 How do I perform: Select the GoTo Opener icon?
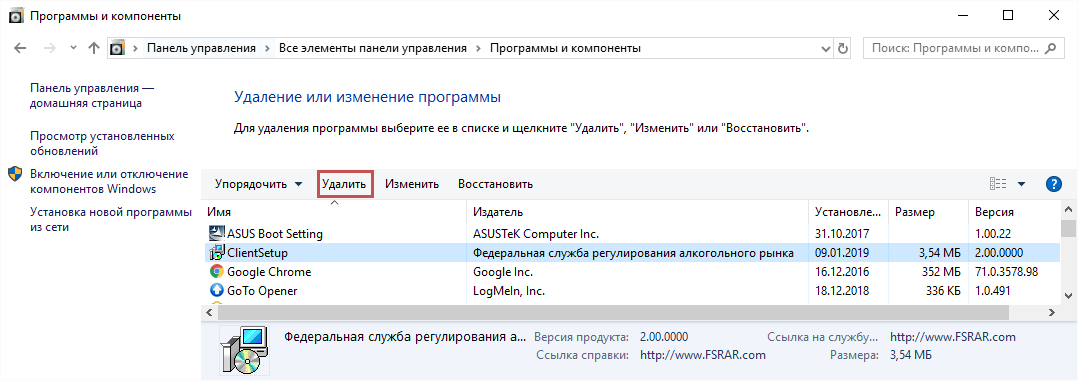point(217,290)
